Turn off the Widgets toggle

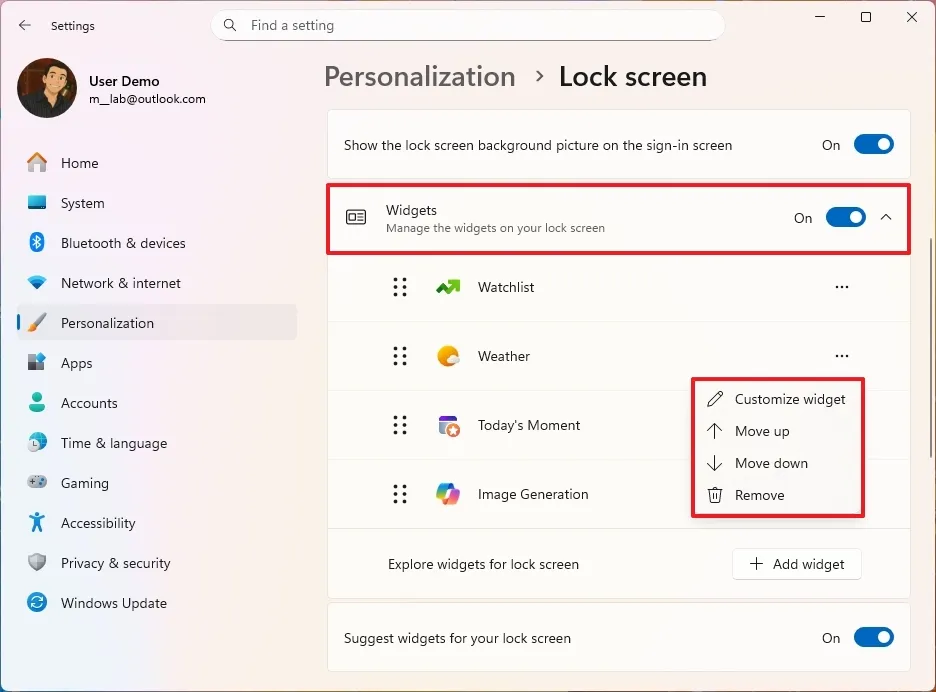click(x=845, y=217)
